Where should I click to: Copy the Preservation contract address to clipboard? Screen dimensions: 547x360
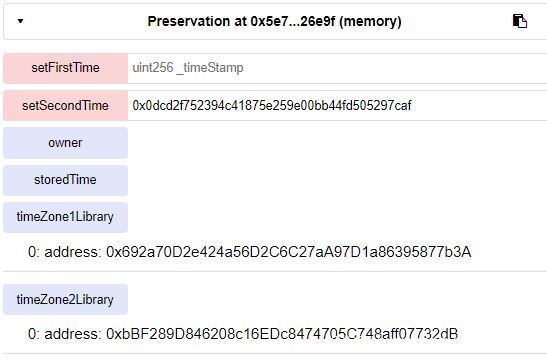519,21
